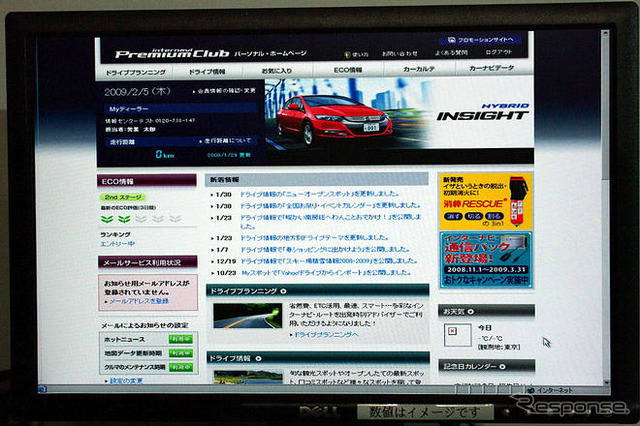Select the メールサービス利用状況 sidebar header
This screenshot has width=640, height=426.
click(x=147, y=262)
